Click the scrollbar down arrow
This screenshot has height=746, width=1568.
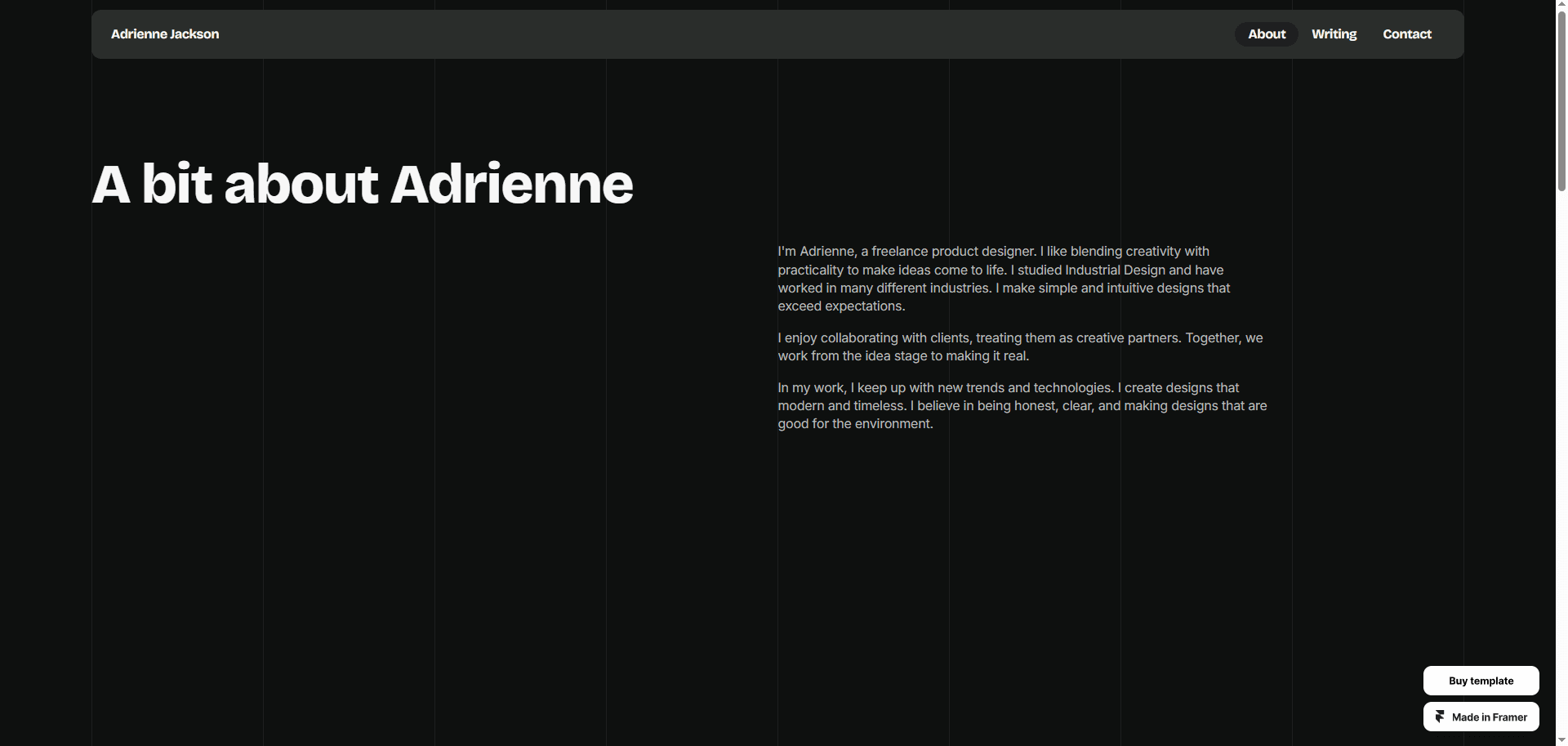pos(1561,739)
